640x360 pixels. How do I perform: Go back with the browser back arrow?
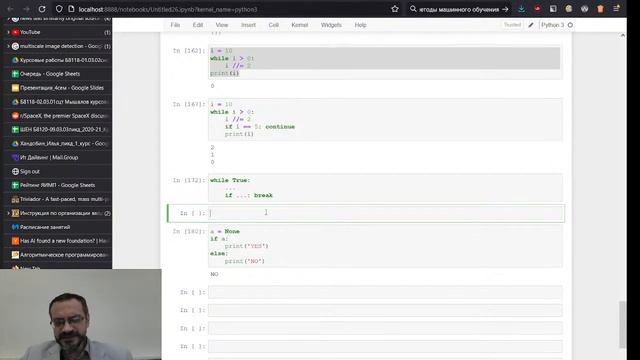pos(11,9)
